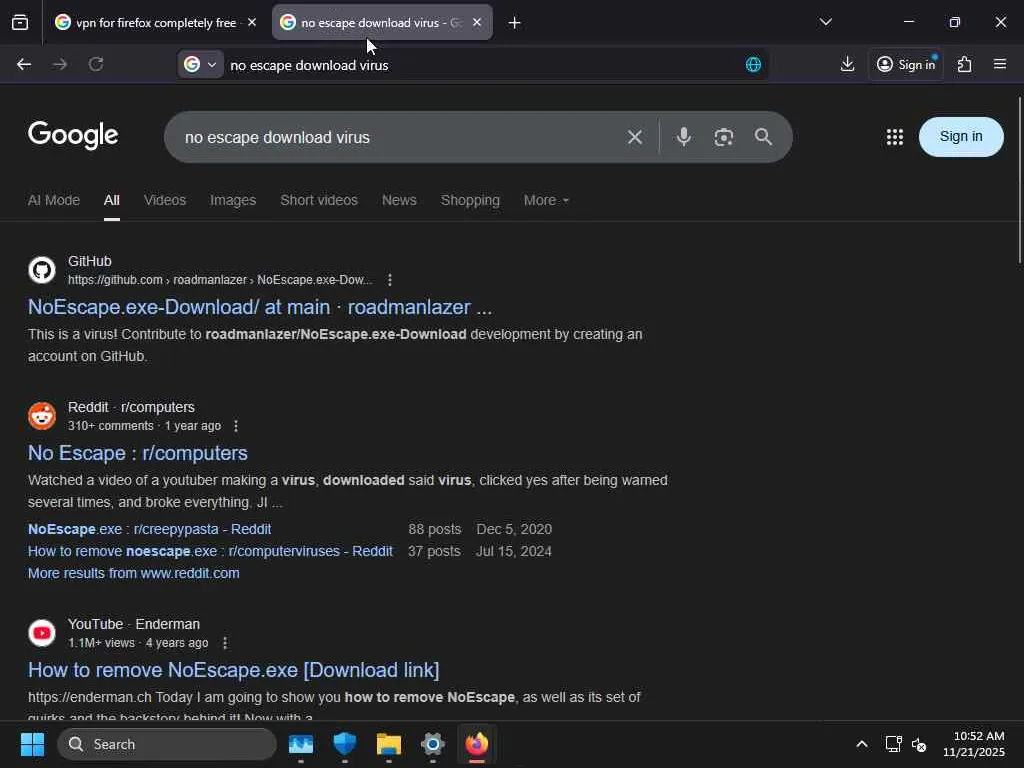Expand the More search filters dropdown

click(546, 200)
